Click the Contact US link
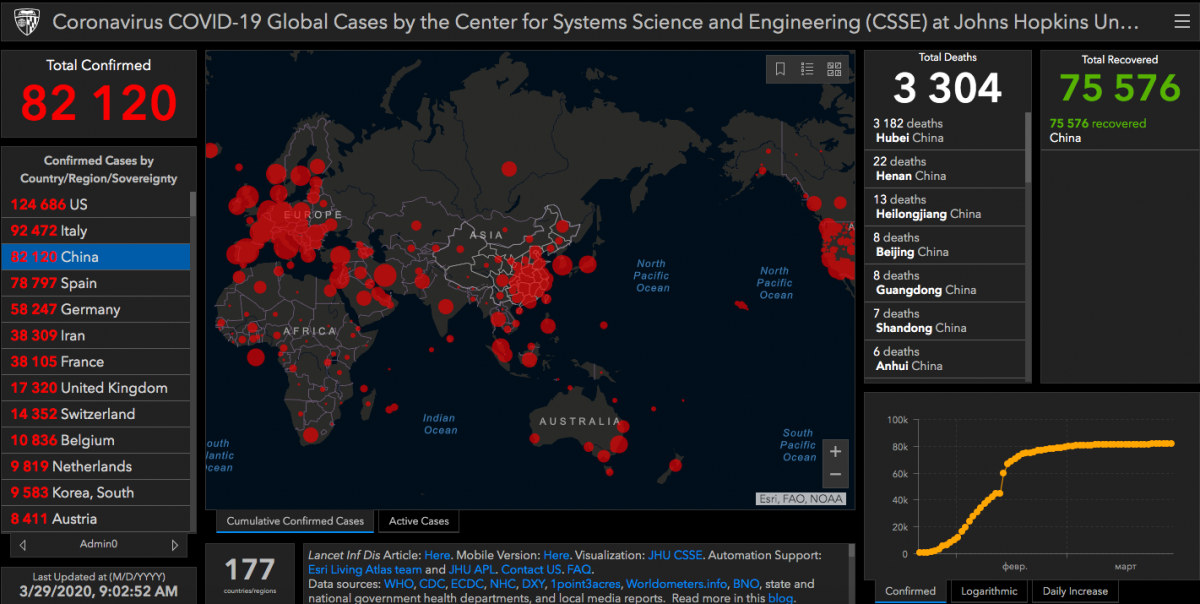The width and height of the screenshot is (1200, 604). coord(531,570)
